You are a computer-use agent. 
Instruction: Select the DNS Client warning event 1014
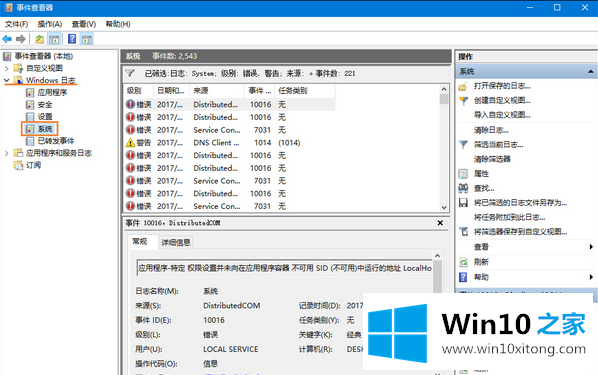click(230, 143)
